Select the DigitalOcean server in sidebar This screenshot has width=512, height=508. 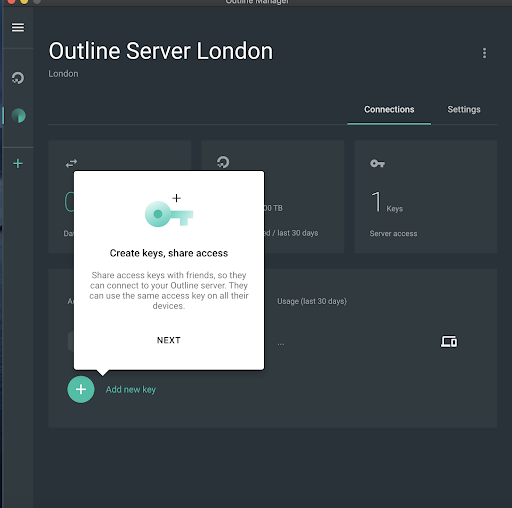tap(18, 78)
